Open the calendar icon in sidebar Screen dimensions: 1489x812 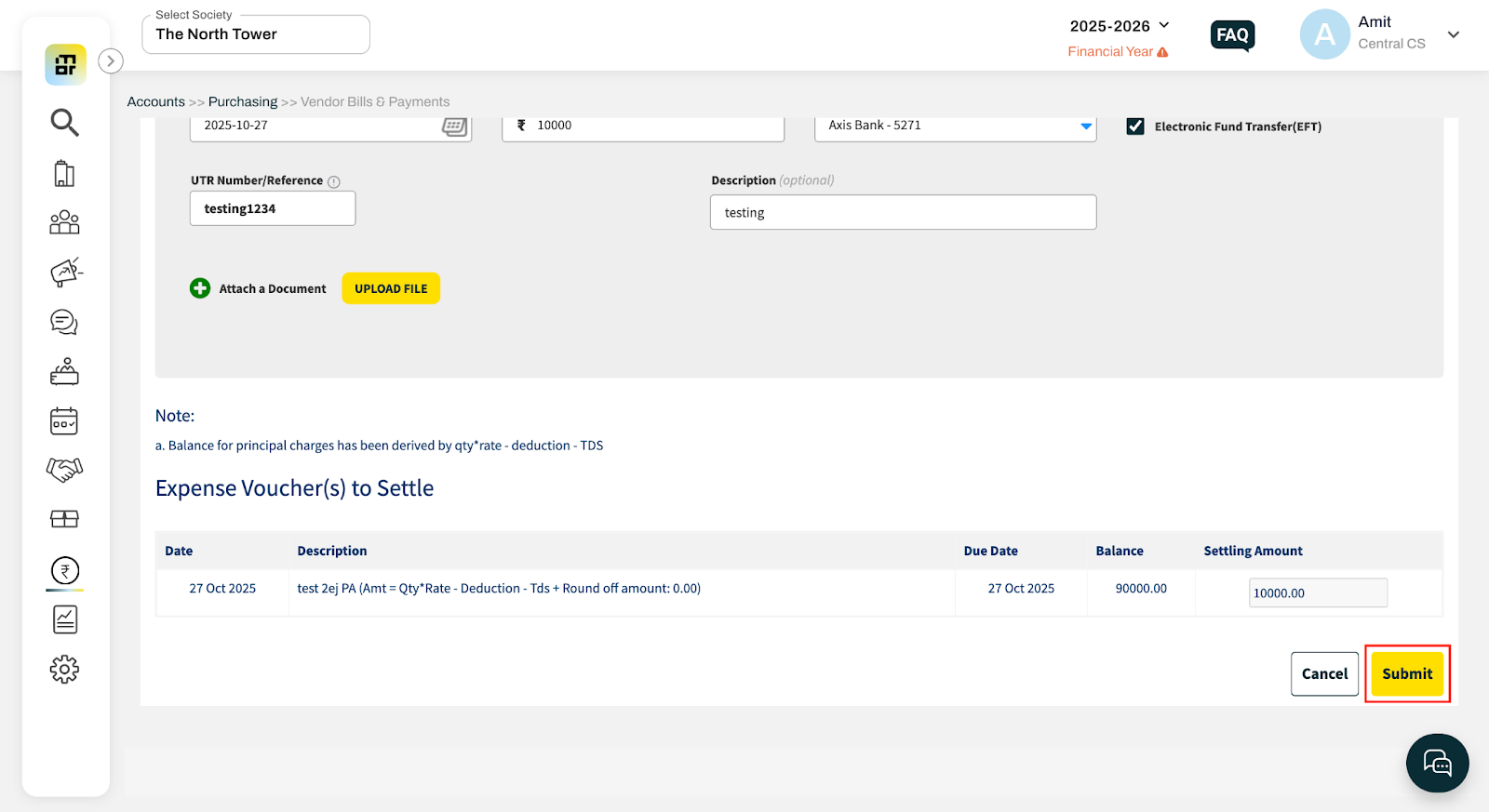pos(64,421)
